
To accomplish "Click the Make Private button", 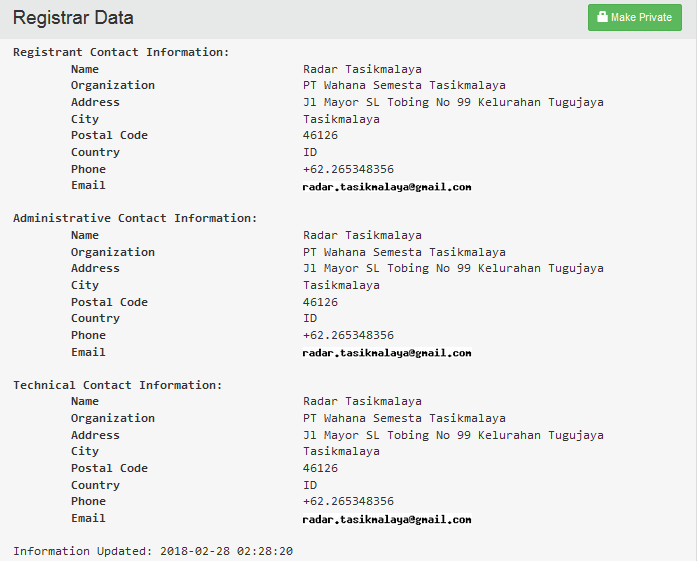I will (x=634, y=18).
